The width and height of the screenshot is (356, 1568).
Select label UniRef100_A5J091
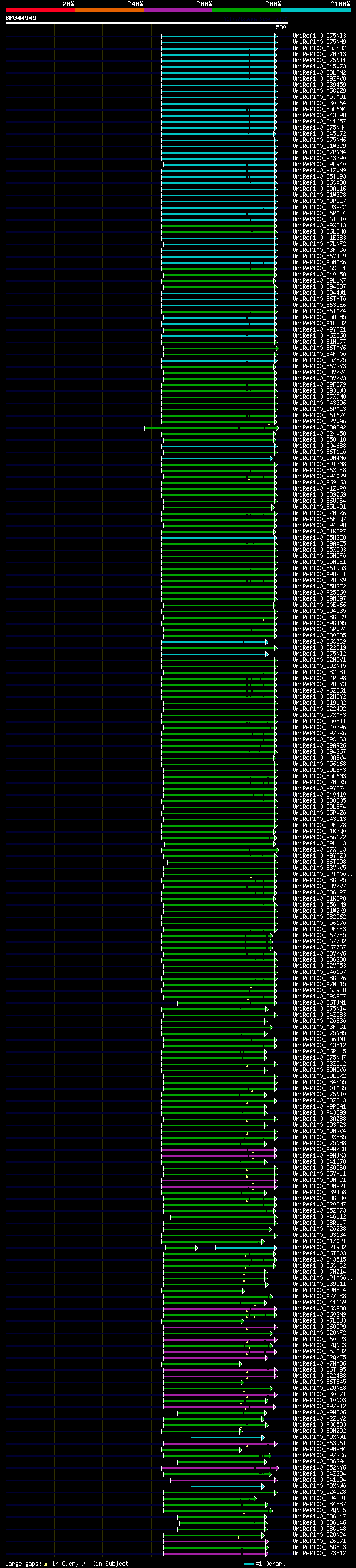tap(319, 97)
